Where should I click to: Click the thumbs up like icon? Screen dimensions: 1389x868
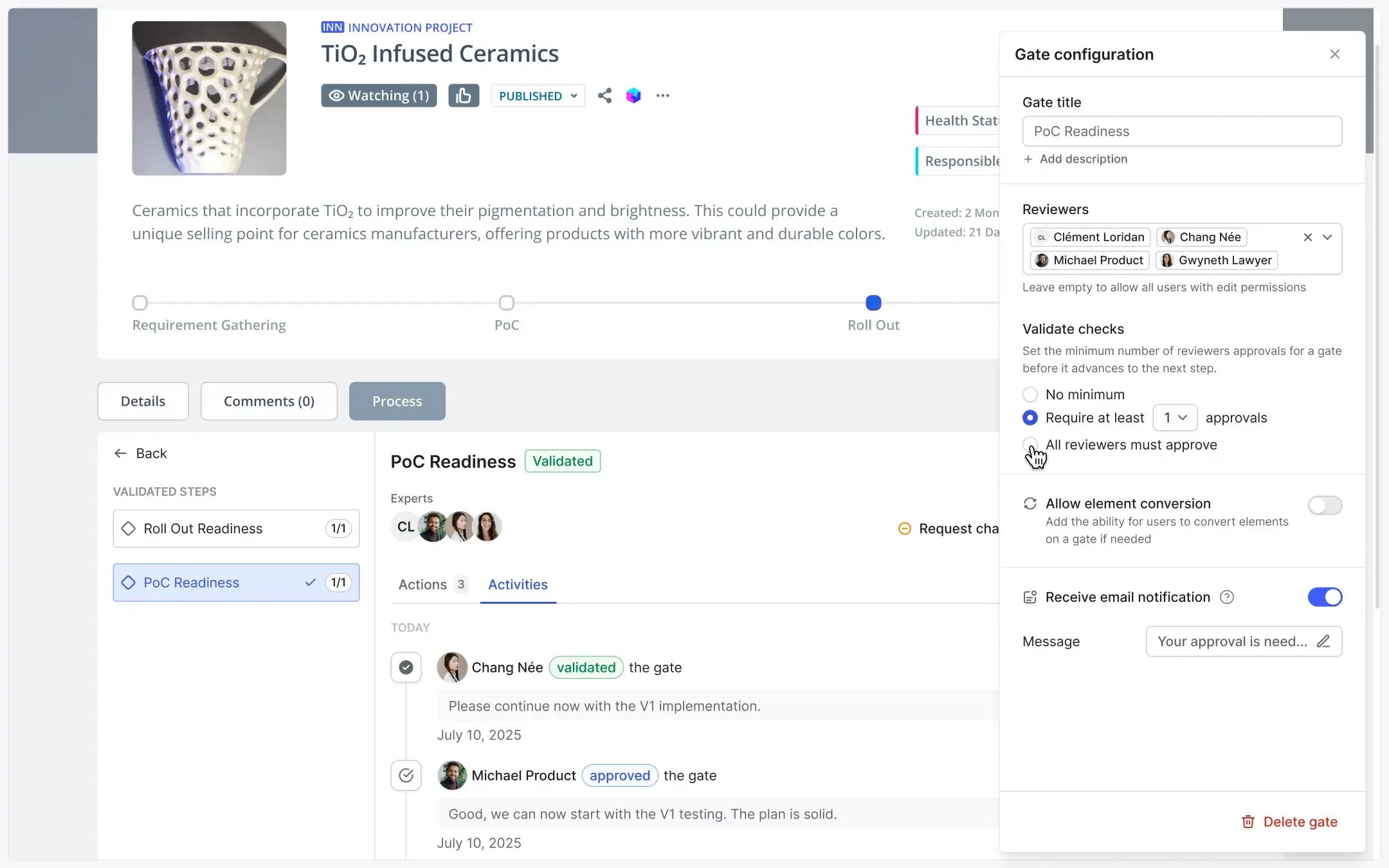(464, 95)
